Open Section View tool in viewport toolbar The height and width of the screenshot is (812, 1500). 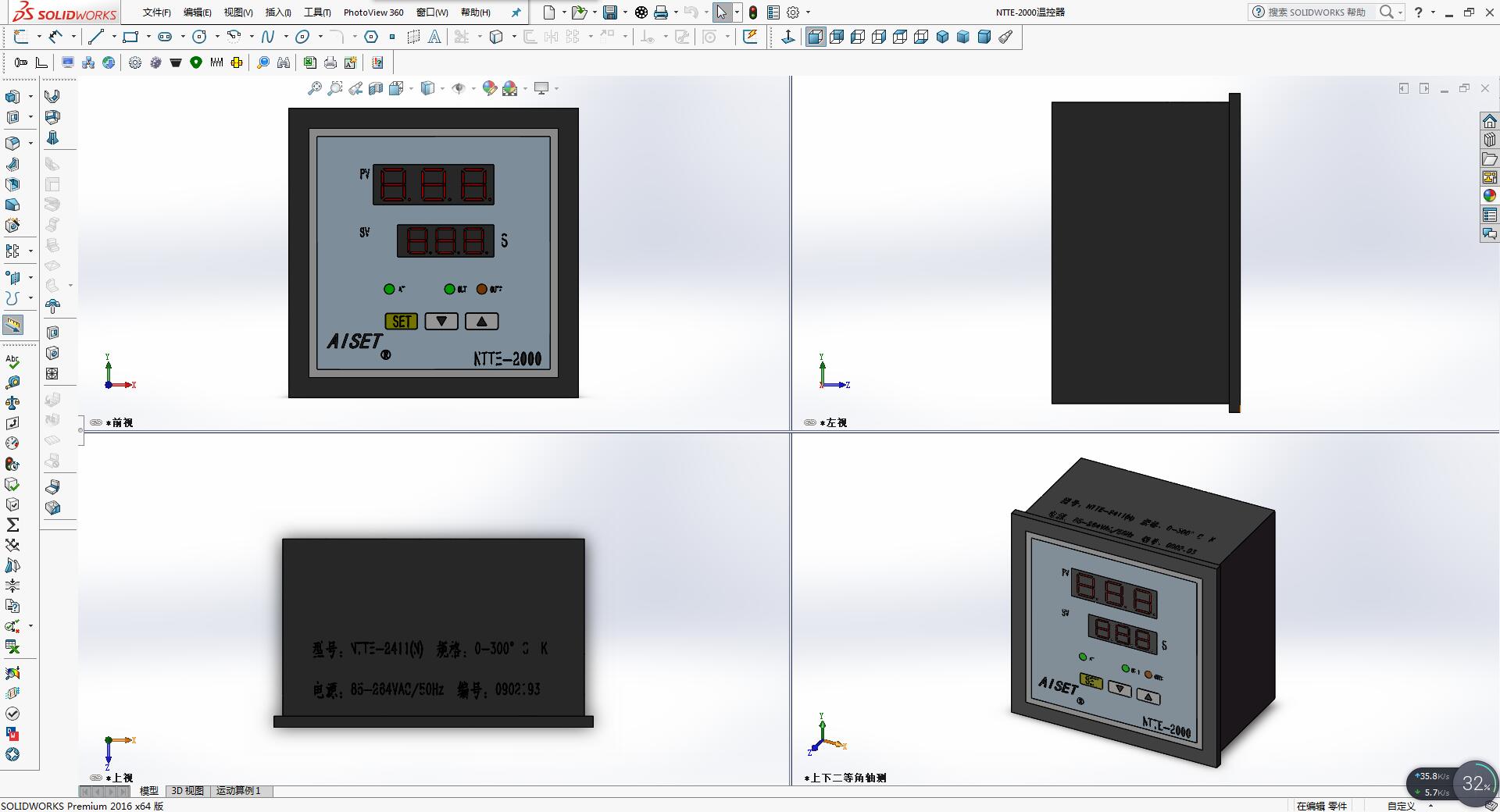pos(376,88)
